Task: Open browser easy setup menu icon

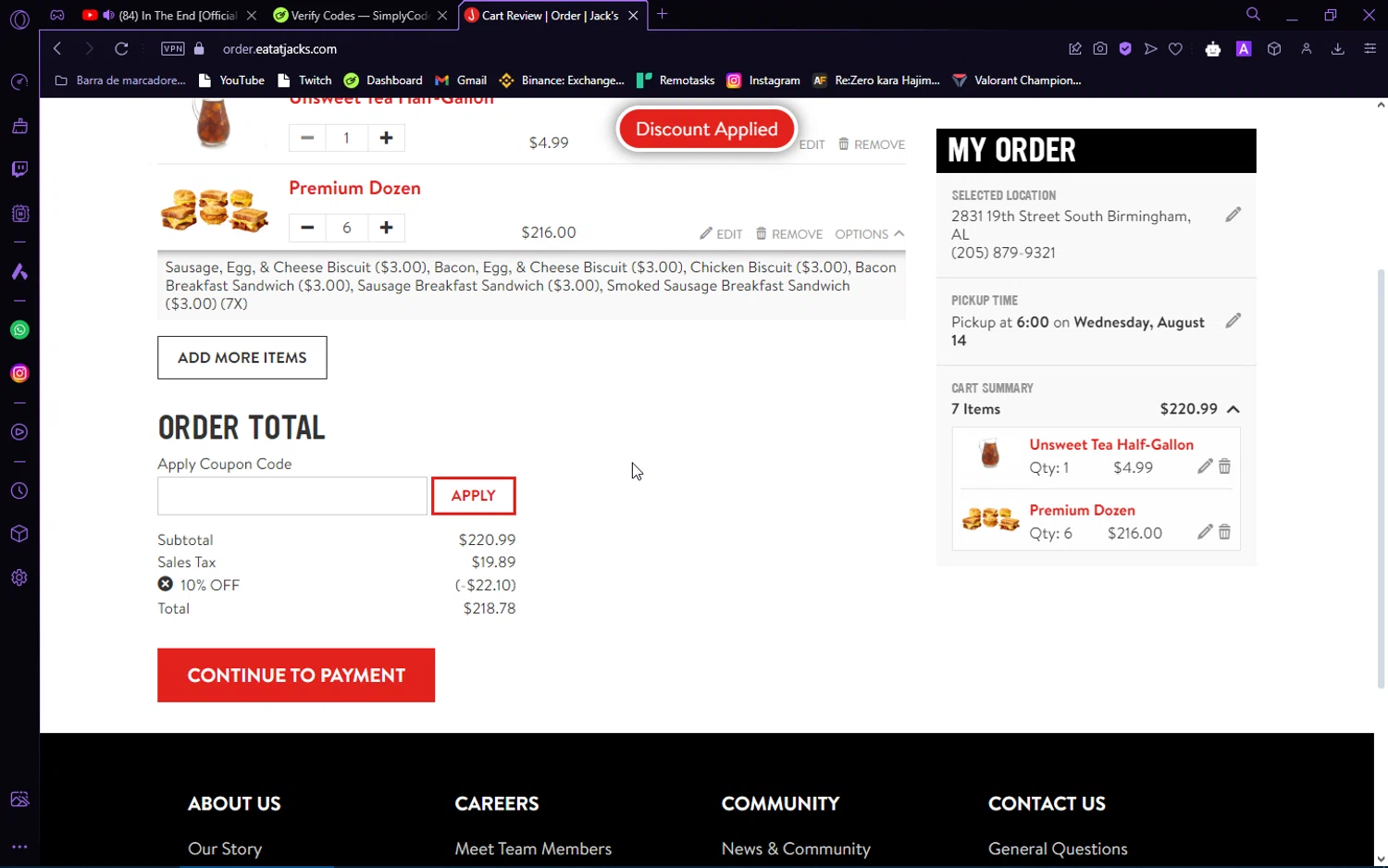Action: (1369, 49)
